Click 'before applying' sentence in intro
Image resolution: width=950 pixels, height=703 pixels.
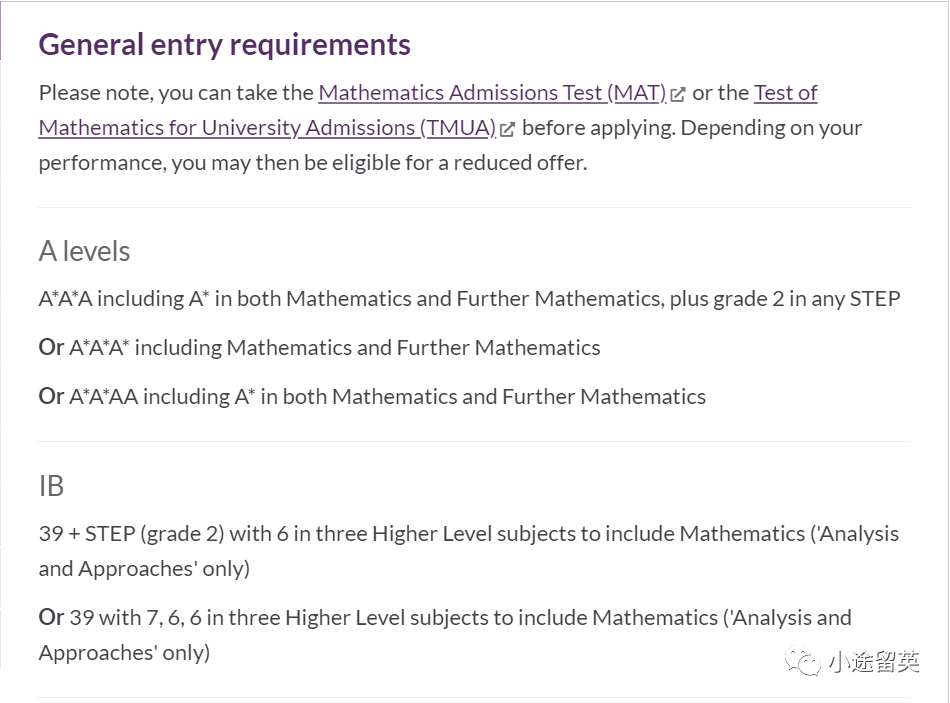coord(598,128)
